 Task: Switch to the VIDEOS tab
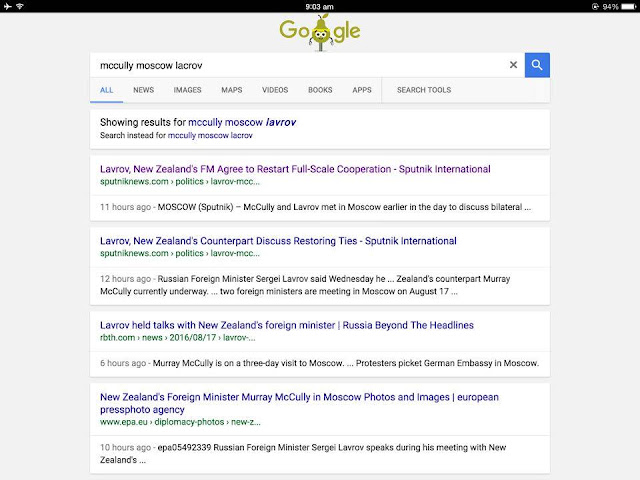275,90
